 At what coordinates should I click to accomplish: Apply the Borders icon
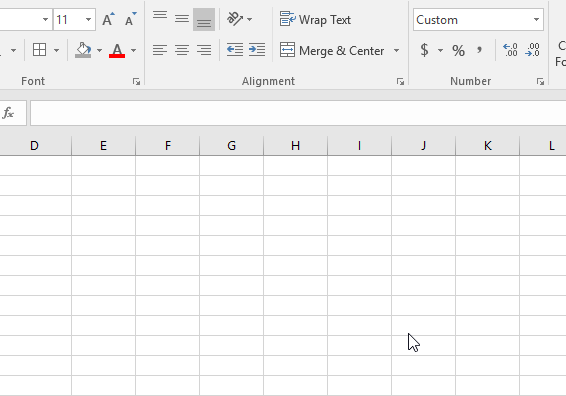point(39,50)
